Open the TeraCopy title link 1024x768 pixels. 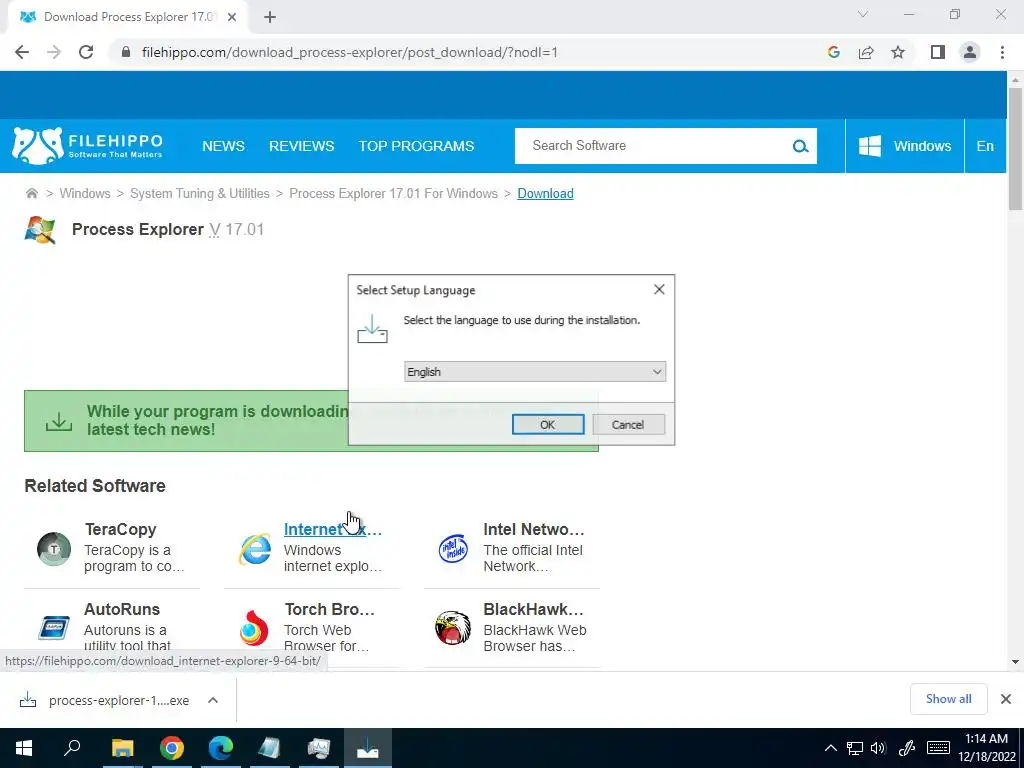(x=121, y=529)
